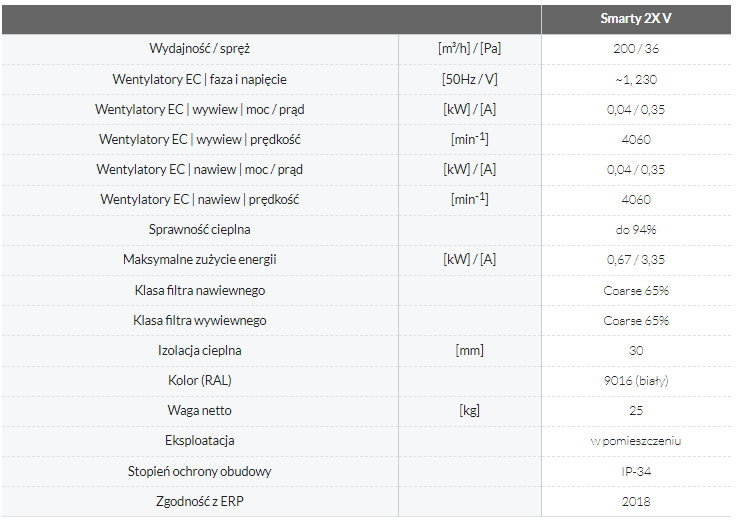743x526 pixels.
Task: Click the Smarty 2X V column header
Action: pos(635,18)
